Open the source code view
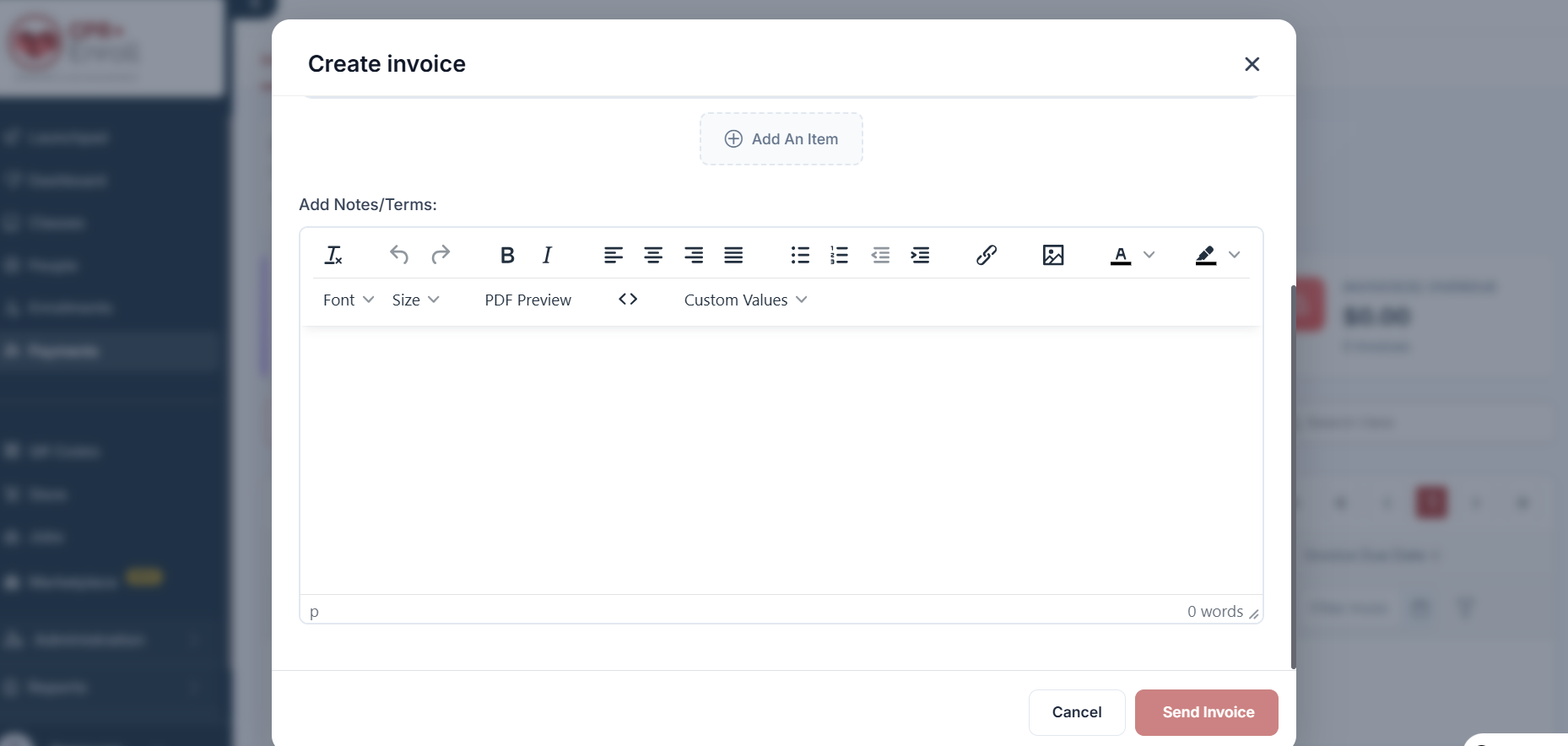This screenshot has width=1568, height=746. (x=628, y=300)
